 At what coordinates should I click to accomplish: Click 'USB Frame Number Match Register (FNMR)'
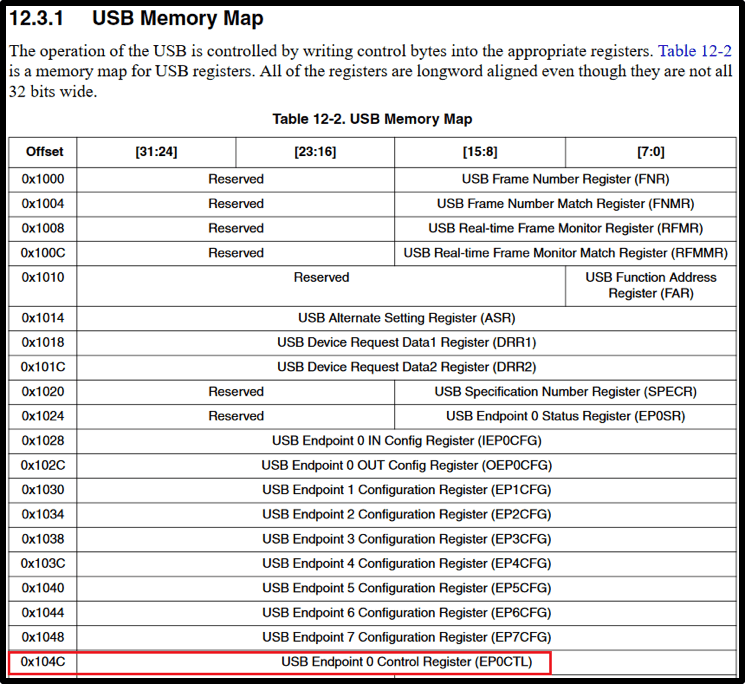click(x=565, y=204)
